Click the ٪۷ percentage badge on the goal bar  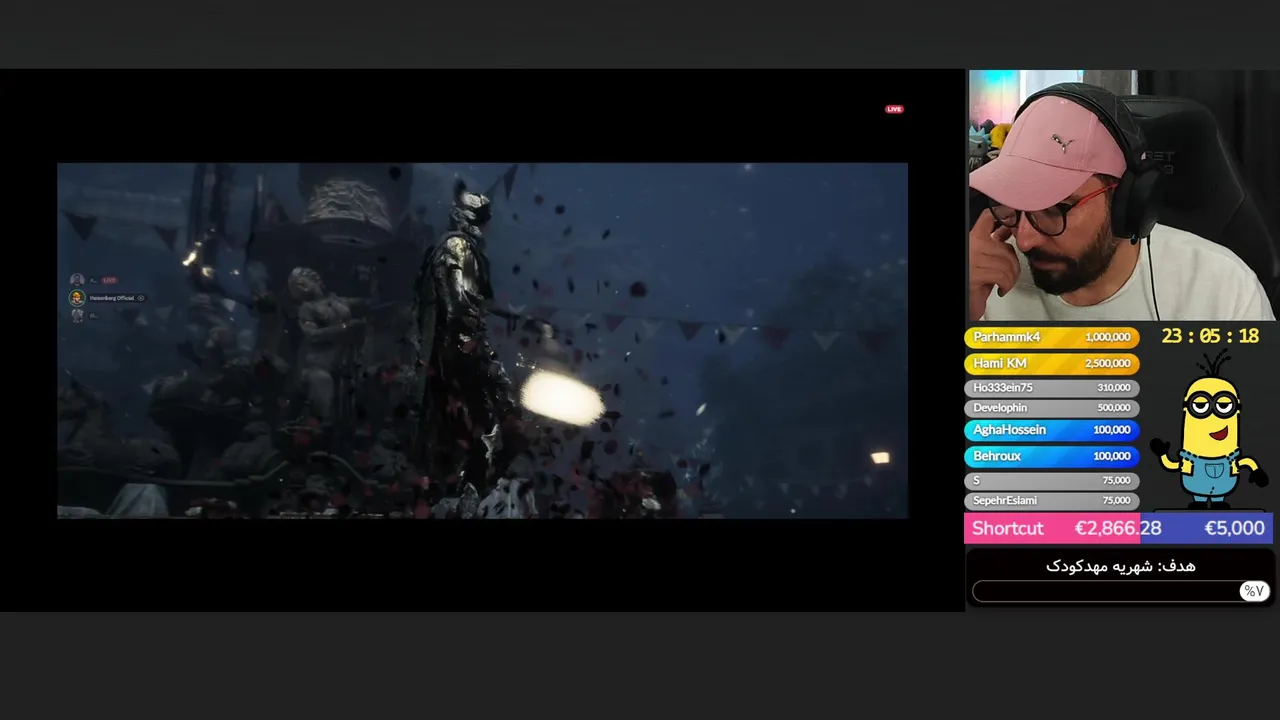1253,591
